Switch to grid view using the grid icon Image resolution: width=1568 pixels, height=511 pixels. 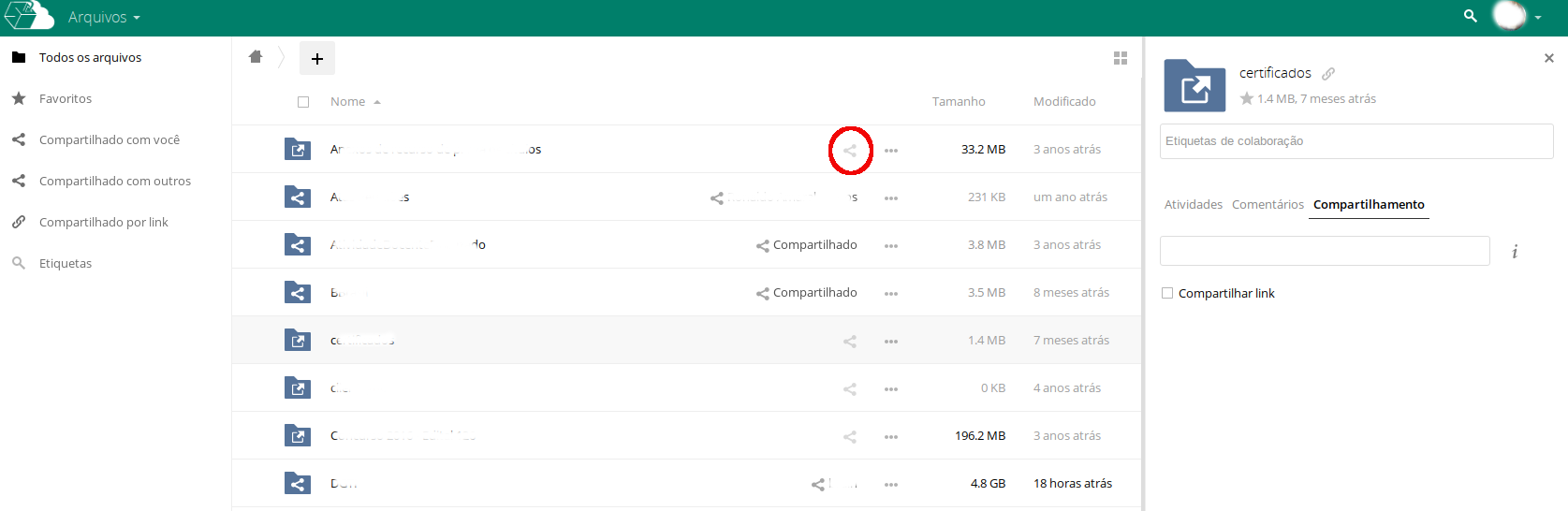tap(1121, 58)
